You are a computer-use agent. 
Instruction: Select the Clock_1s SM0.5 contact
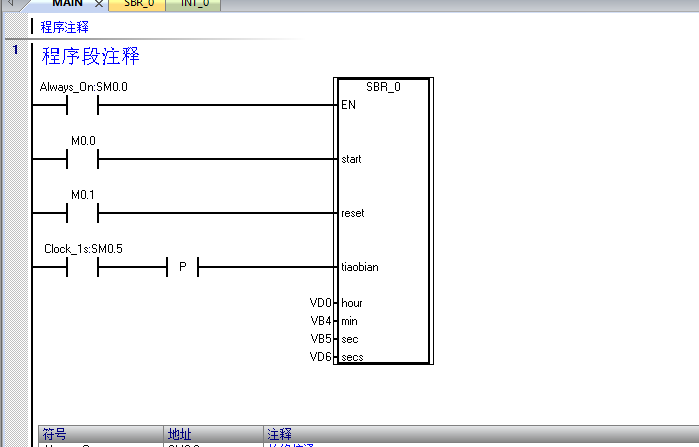(82, 267)
